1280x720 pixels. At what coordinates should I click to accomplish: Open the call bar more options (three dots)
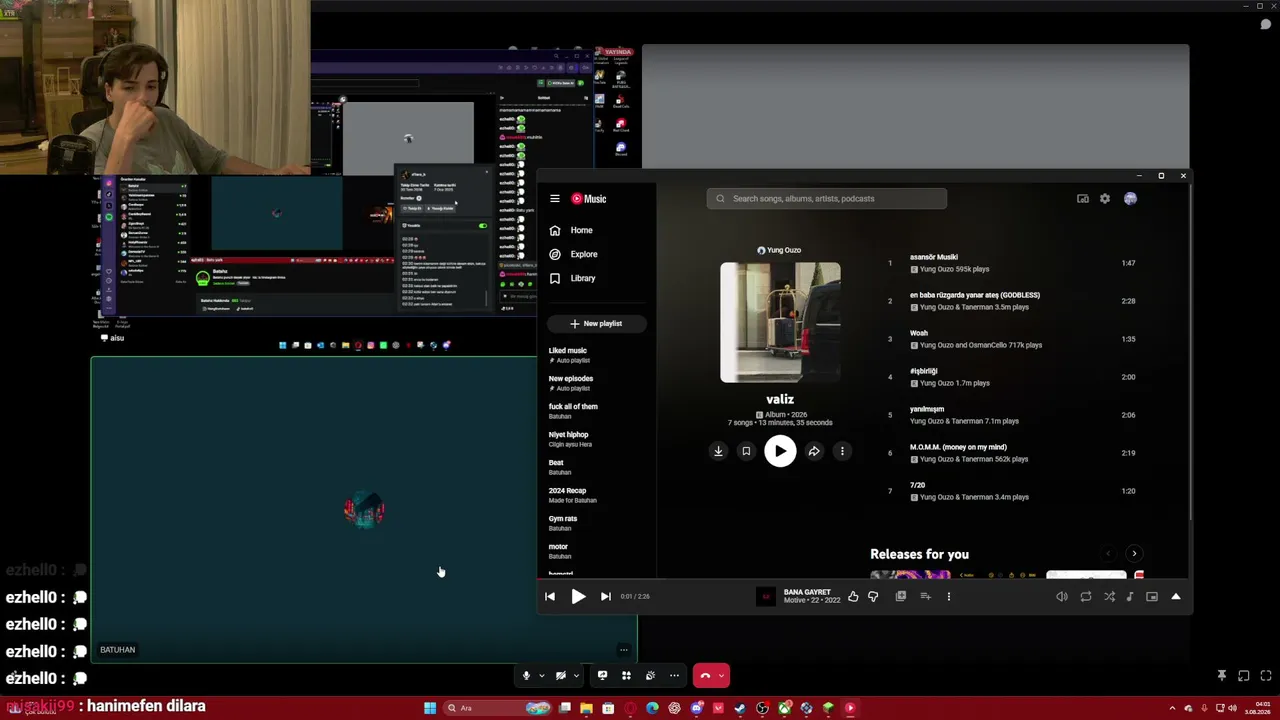pos(674,676)
